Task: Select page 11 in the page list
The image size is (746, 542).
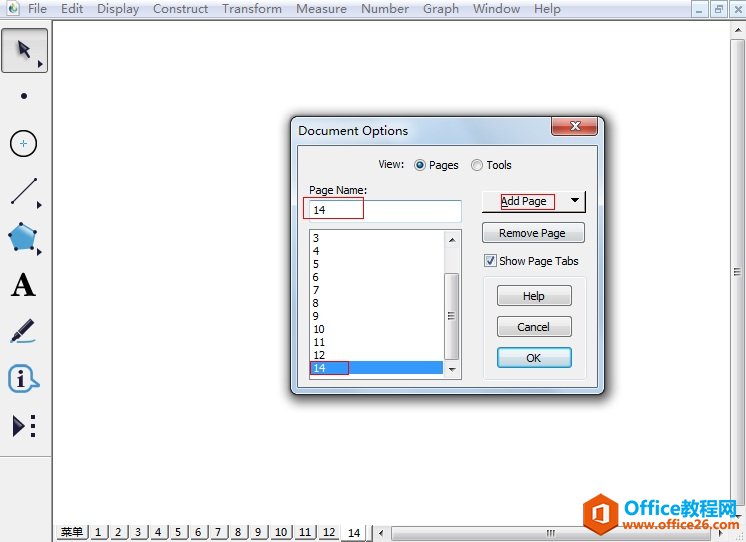Action: (x=376, y=342)
